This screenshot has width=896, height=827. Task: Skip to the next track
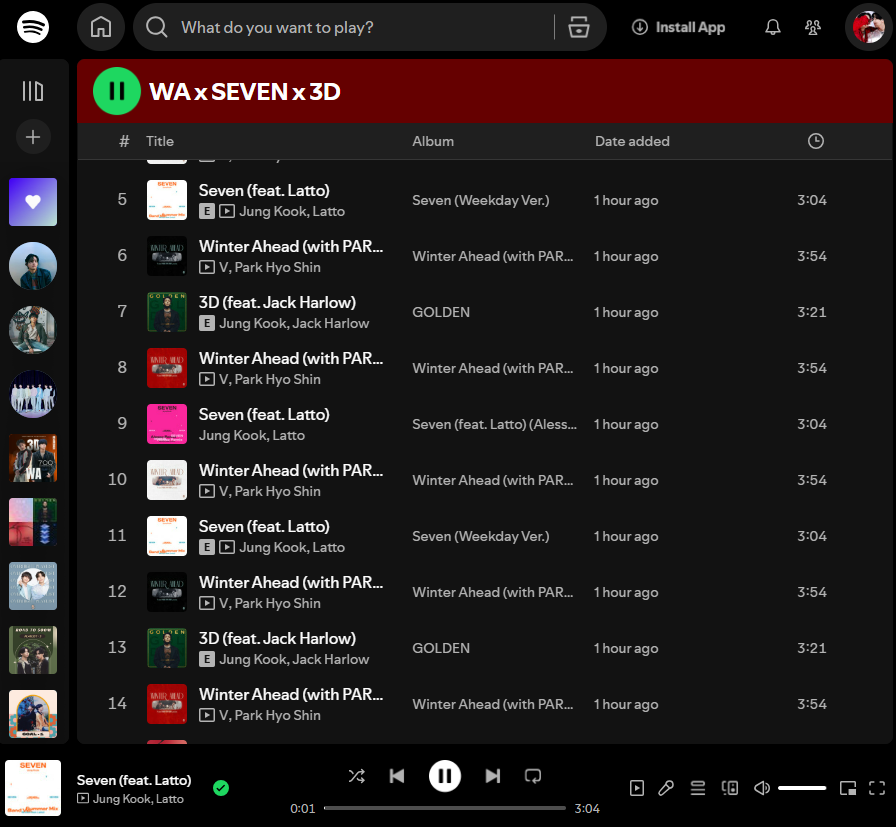[x=493, y=776]
